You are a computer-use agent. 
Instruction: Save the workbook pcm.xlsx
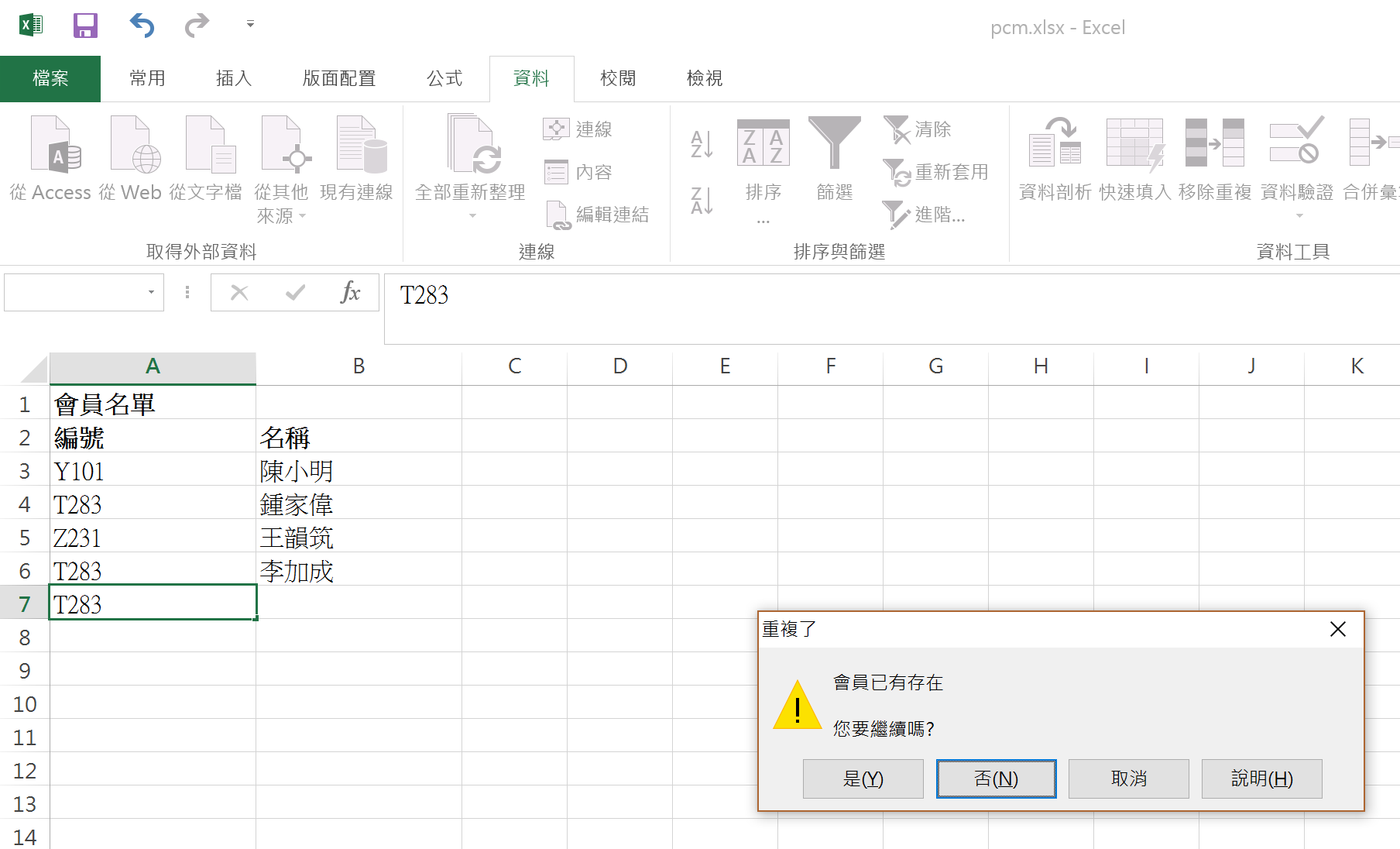coord(85,24)
